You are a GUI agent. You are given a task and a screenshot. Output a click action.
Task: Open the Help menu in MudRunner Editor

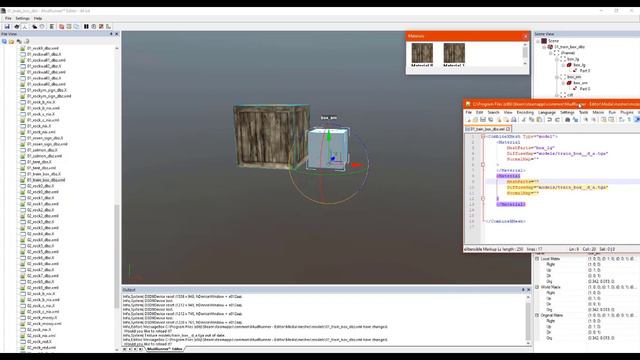click(38, 18)
